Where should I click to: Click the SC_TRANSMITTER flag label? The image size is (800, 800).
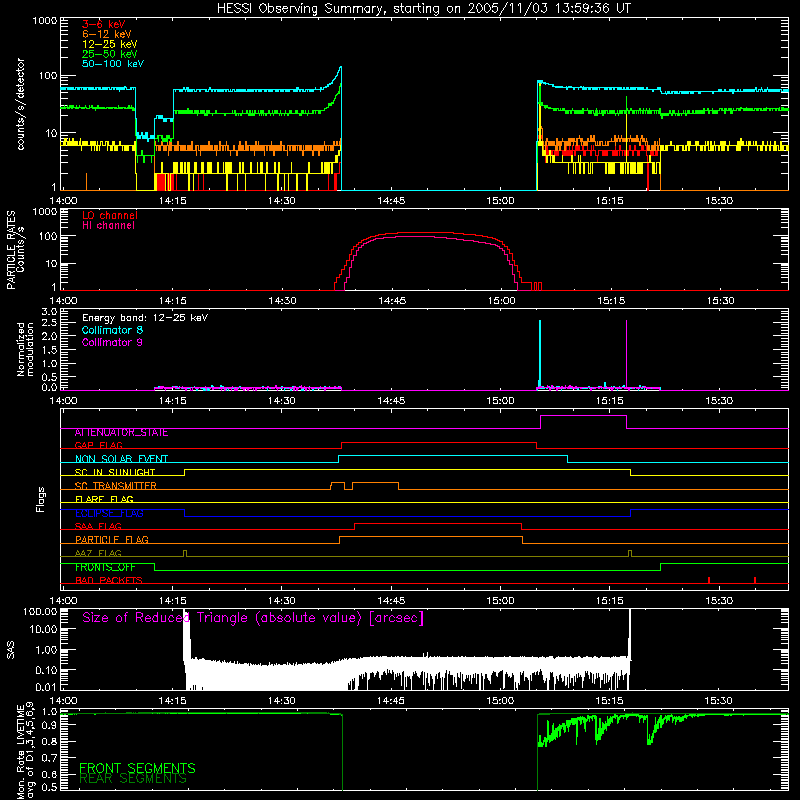(x=115, y=486)
